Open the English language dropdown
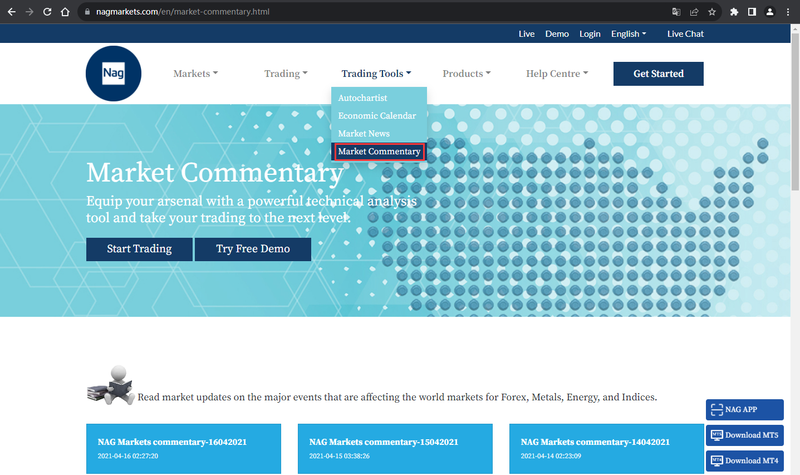Viewport: 800px width, 475px height. [x=629, y=34]
